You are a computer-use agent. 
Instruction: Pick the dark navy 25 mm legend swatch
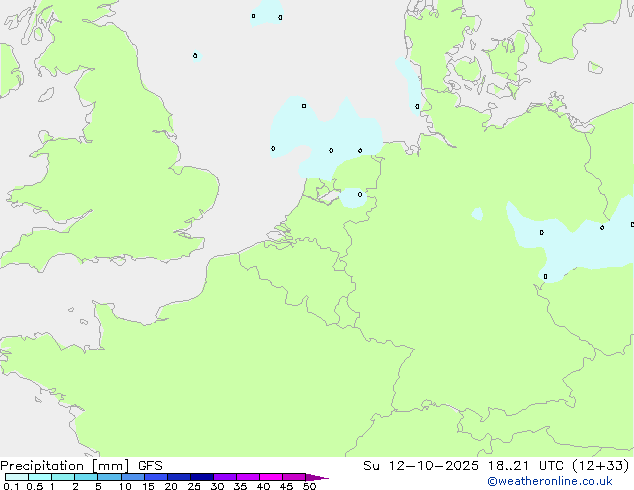[201, 477]
